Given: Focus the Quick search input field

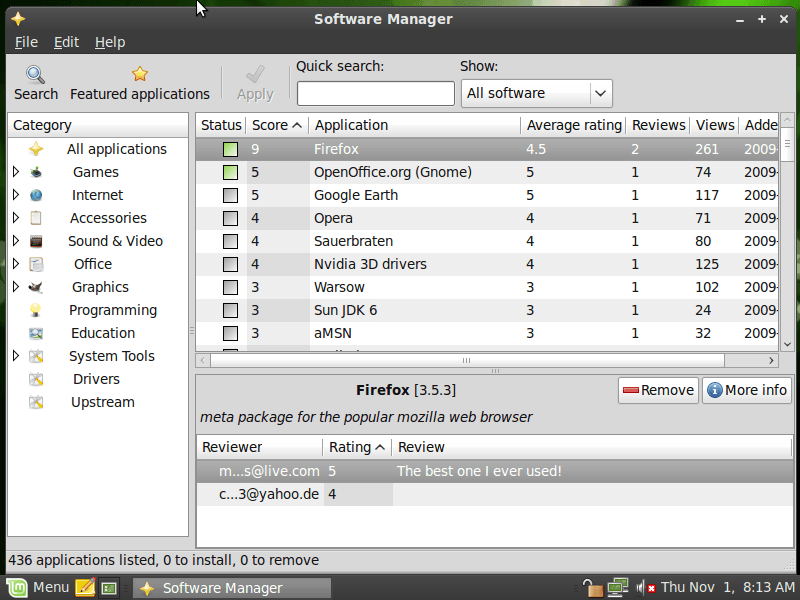Looking at the screenshot, I should 376,93.
